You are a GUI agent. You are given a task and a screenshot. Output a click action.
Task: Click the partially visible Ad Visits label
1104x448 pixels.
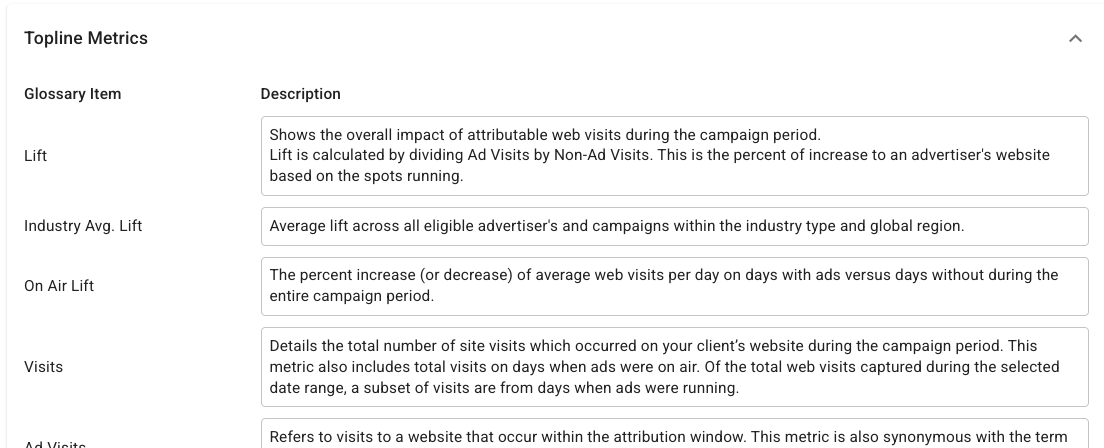55,443
